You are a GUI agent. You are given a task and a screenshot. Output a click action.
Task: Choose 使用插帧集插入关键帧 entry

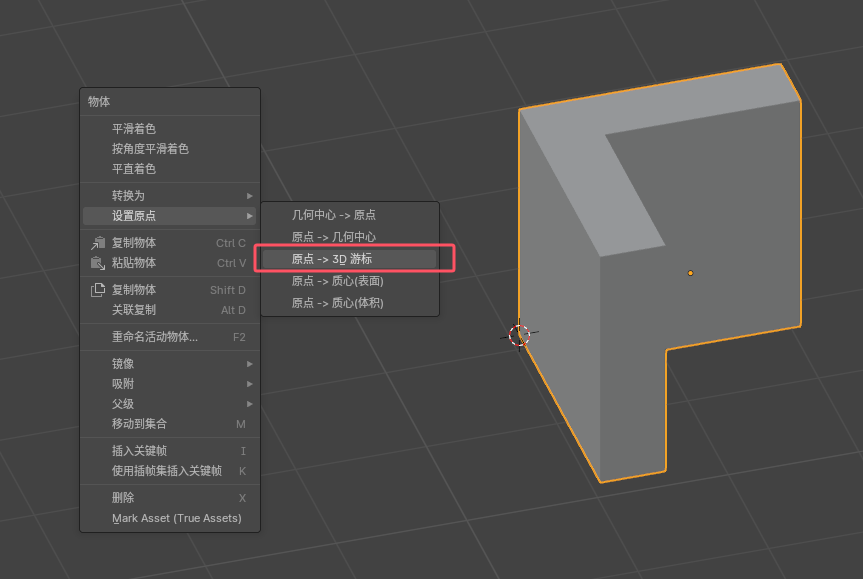click(x=170, y=471)
